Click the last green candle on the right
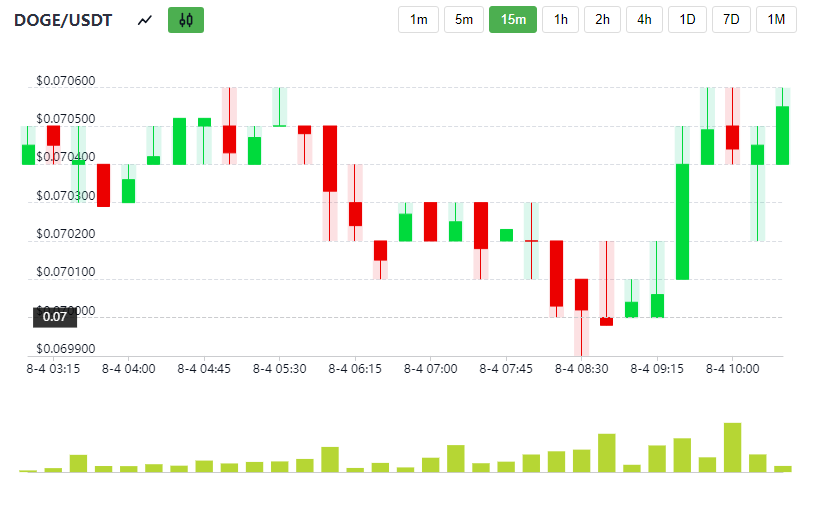818x510 pixels. (783, 135)
